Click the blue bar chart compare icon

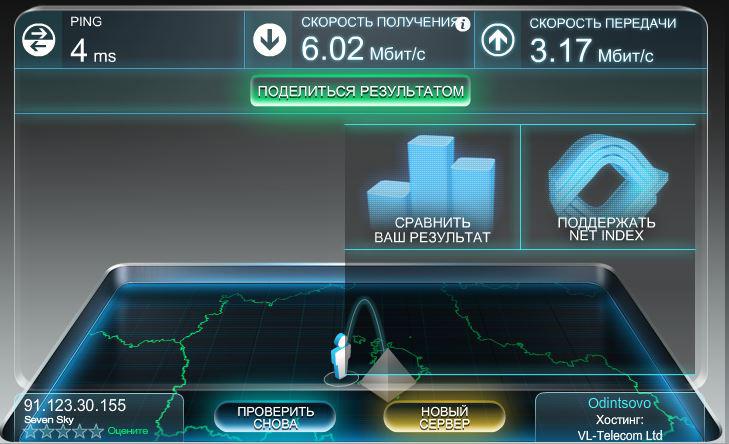[432, 177]
